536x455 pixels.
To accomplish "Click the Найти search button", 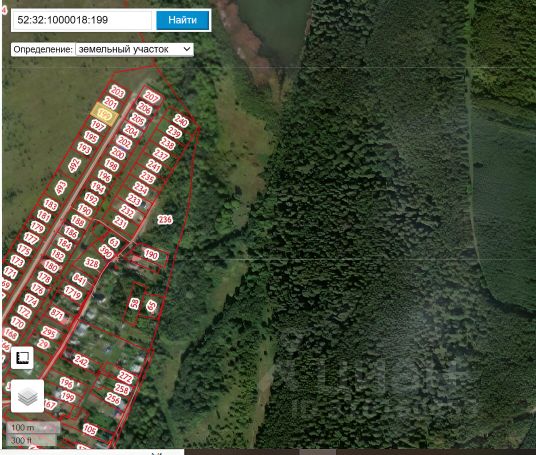I will (183, 20).
